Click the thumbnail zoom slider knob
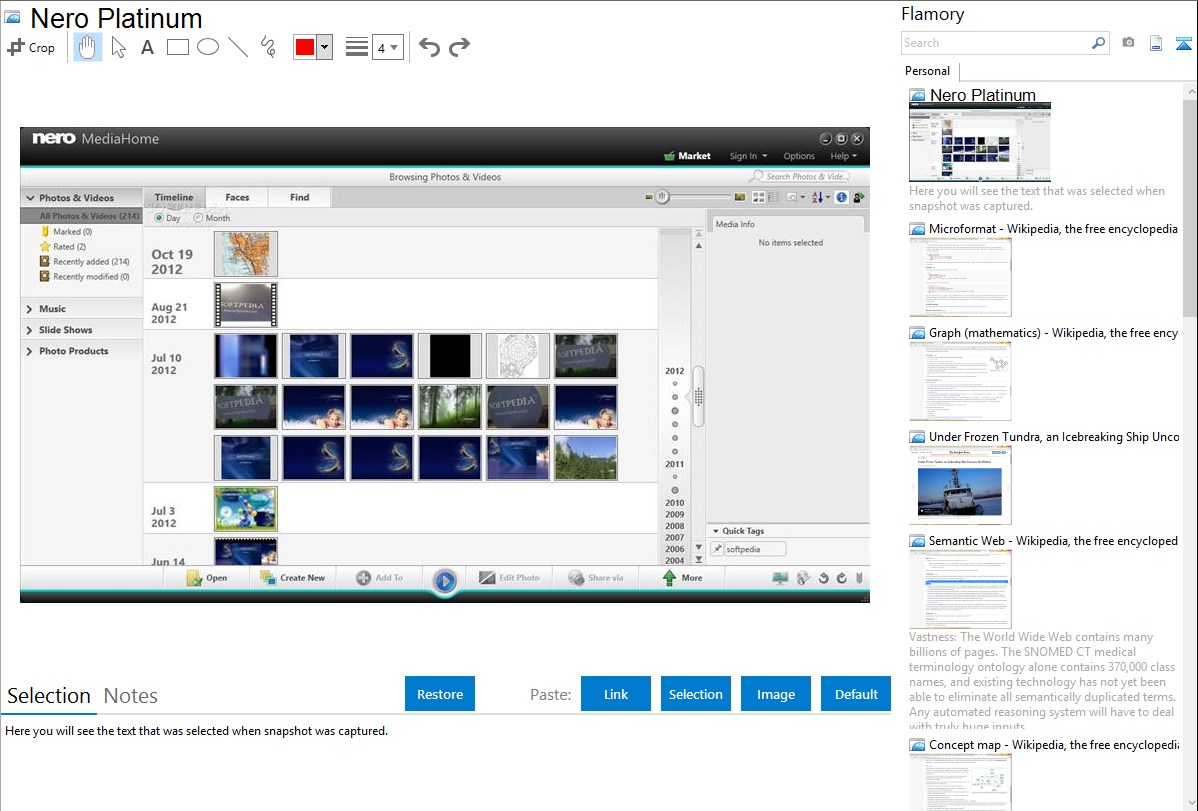 click(x=662, y=197)
